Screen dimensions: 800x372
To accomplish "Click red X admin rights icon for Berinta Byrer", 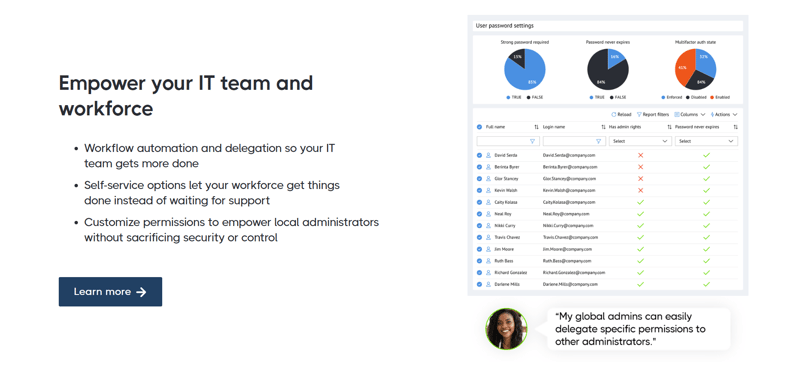I will [x=641, y=167].
